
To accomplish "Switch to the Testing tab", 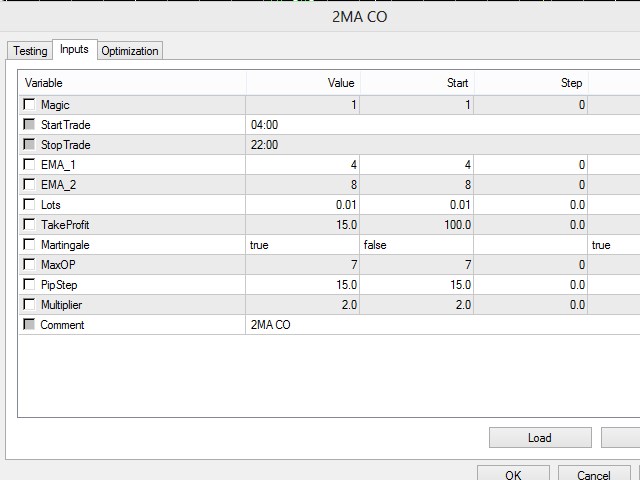I will click(x=30, y=51).
